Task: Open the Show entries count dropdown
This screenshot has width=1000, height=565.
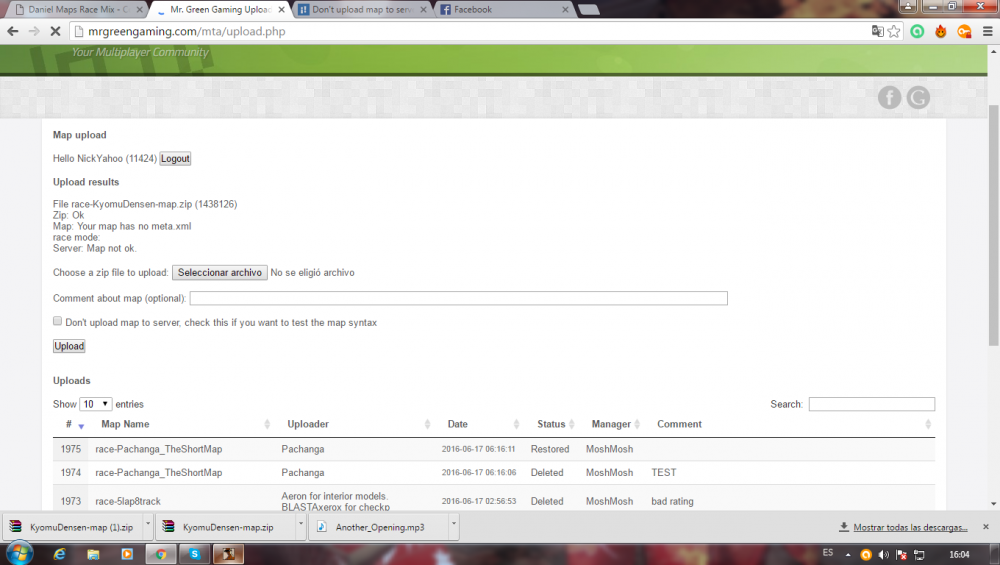Action: (96, 404)
